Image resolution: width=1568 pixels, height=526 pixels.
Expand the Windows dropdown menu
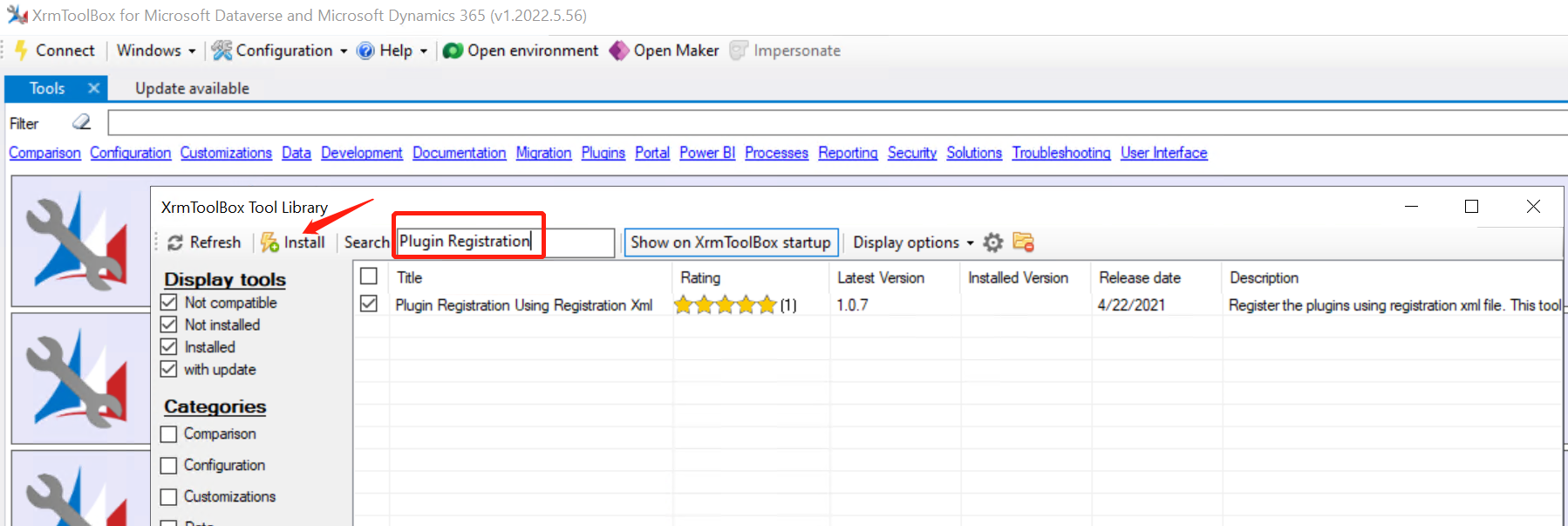(x=156, y=51)
